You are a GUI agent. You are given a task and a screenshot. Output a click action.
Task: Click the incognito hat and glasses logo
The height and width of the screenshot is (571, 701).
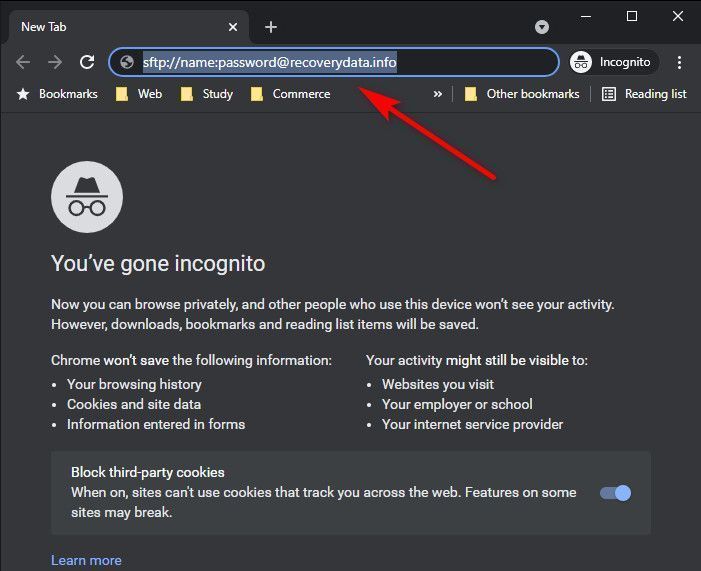(x=87, y=197)
